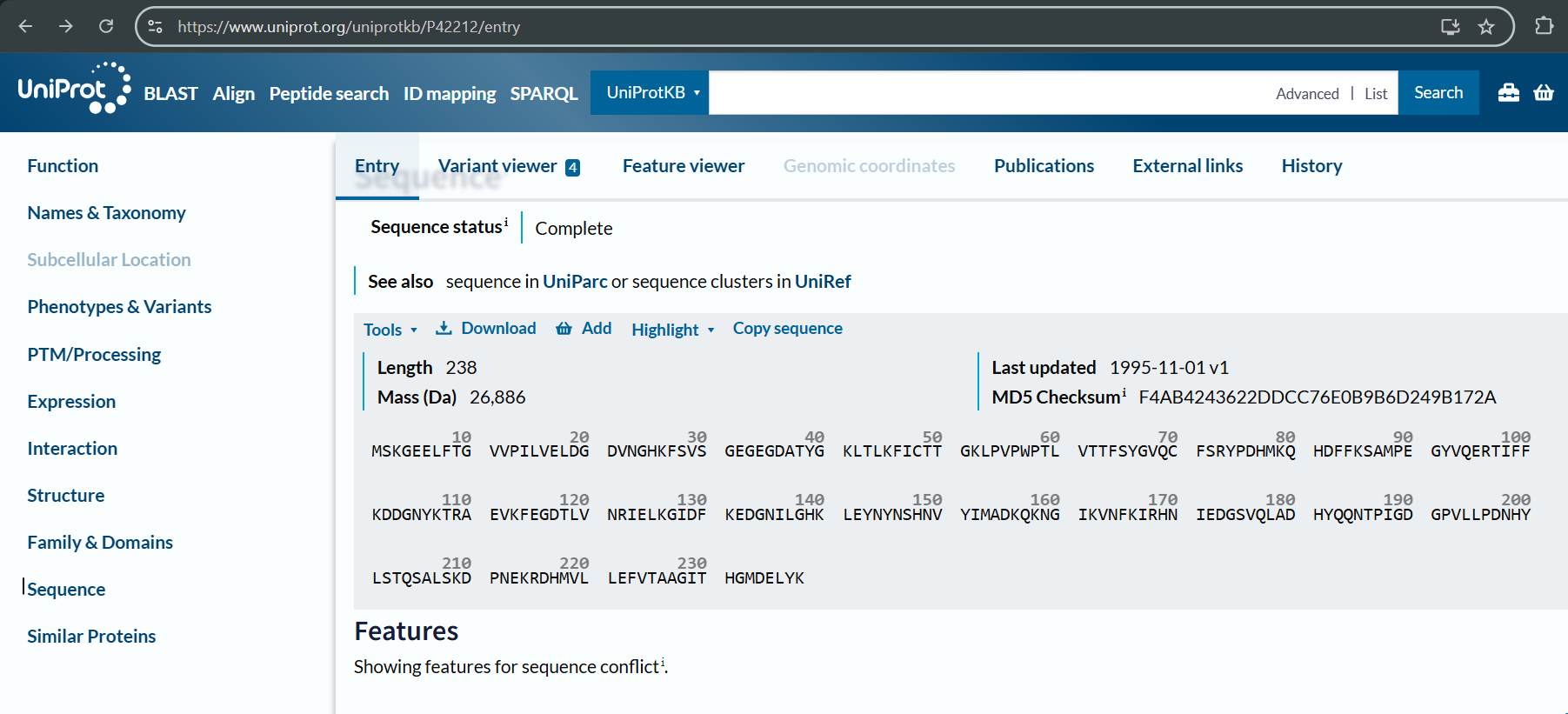Viewport: 1568px width, 714px height.
Task: Go back with browser back arrow
Action: tap(26, 26)
